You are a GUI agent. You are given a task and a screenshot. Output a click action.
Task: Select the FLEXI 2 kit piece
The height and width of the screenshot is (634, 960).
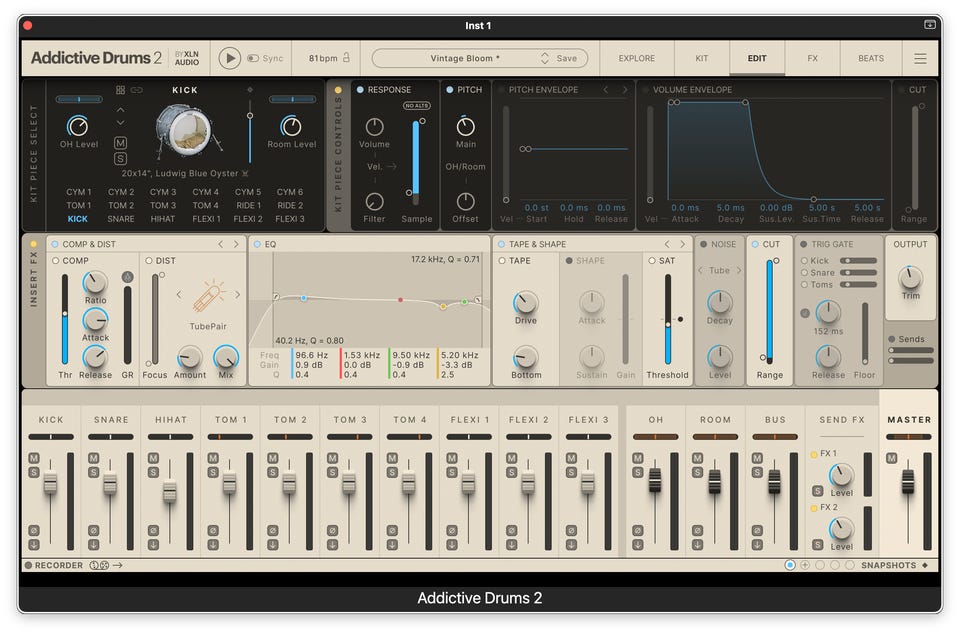(x=248, y=218)
